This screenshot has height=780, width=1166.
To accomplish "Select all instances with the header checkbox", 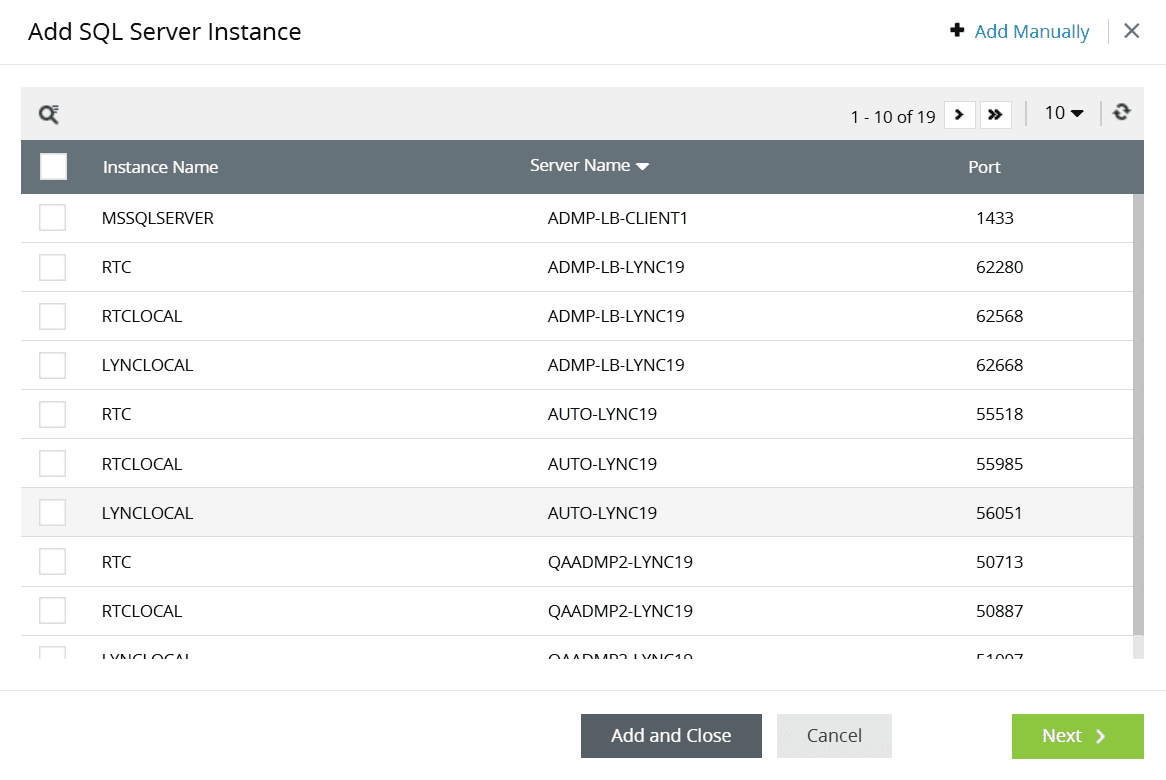I will [x=53, y=166].
